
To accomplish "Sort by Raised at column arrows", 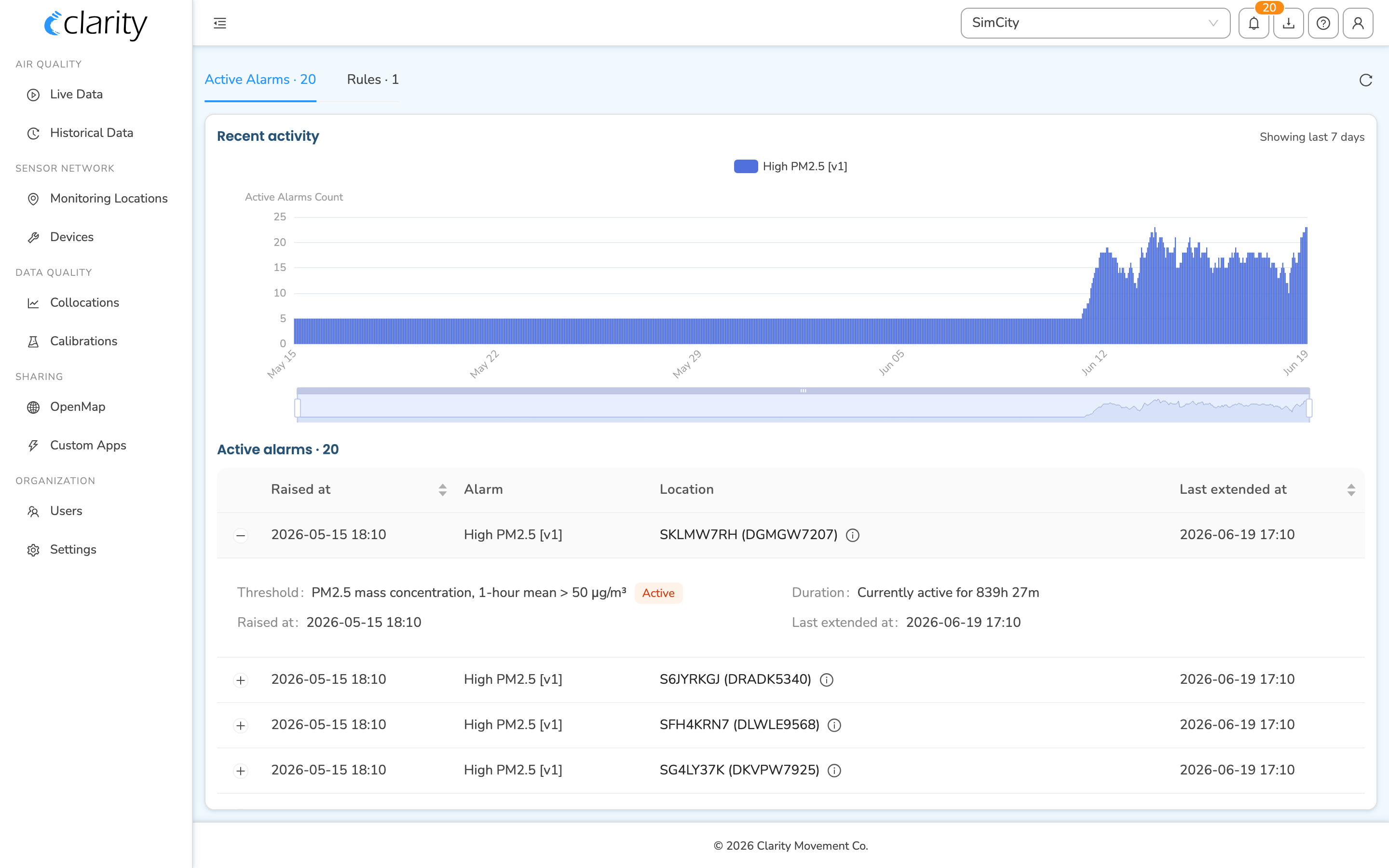I will click(442, 489).
